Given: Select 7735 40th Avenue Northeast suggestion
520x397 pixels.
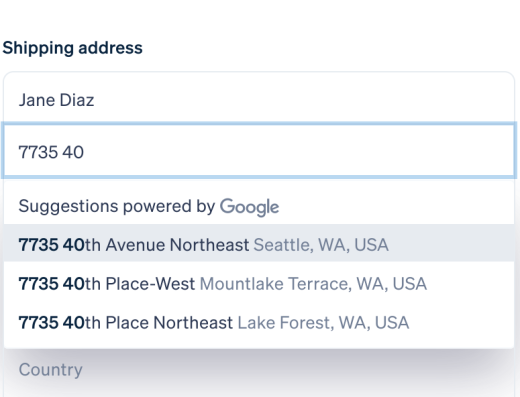Looking at the screenshot, I should tap(259, 245).
